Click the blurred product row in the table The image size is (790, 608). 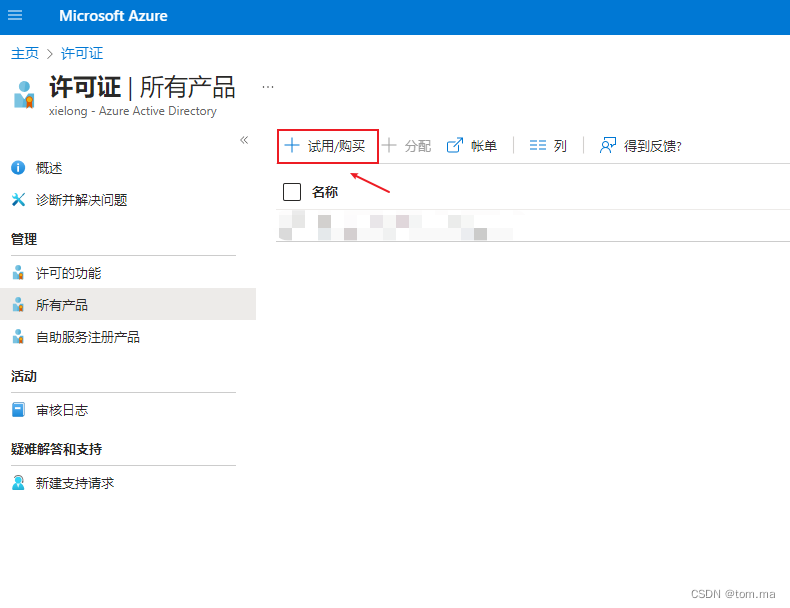[533, 226]
